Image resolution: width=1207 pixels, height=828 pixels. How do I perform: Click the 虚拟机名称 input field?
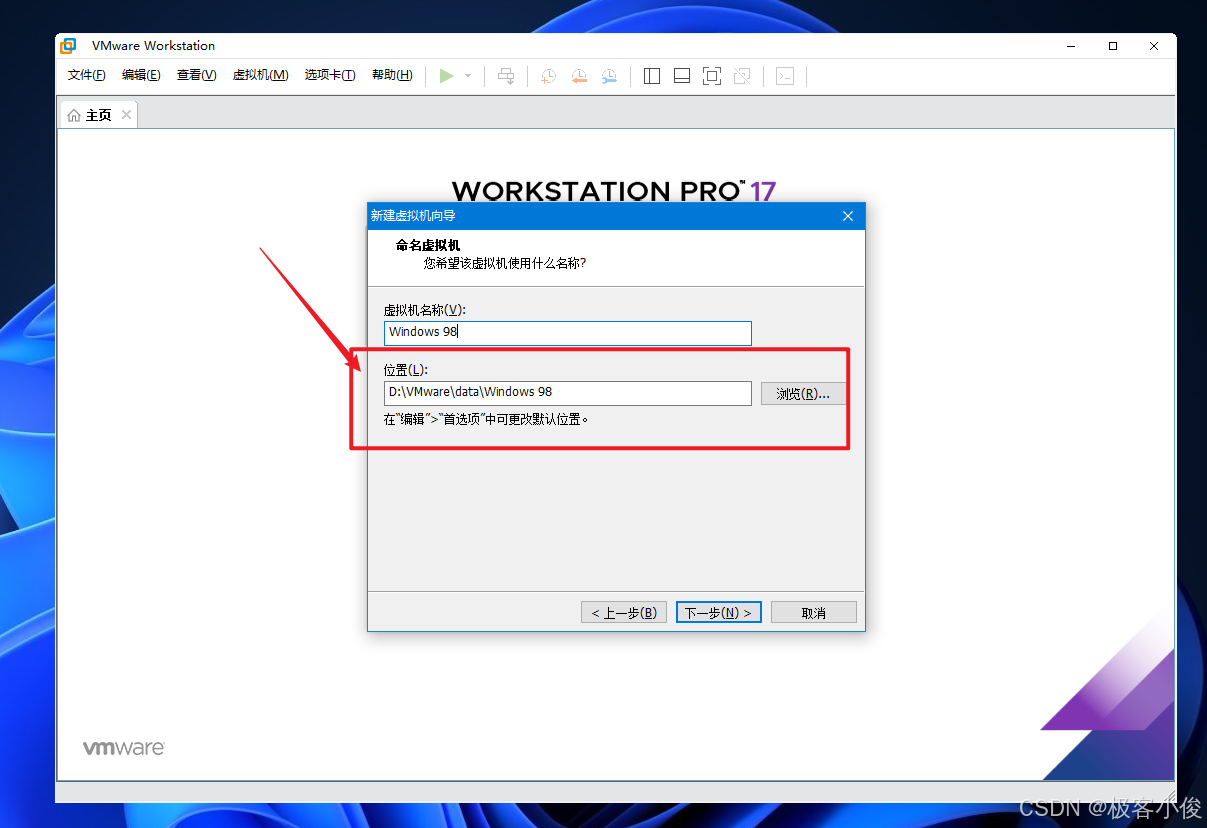567,332
